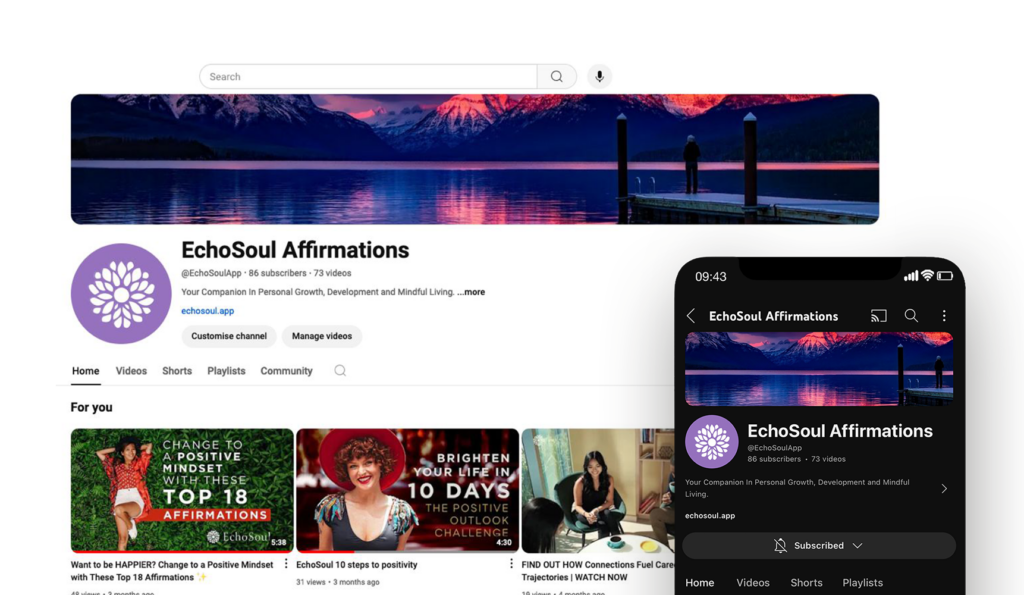Expand channel description with ...more
This screenshot has height=595, width=1024.
pyautogui.click(x=471, y=292)
